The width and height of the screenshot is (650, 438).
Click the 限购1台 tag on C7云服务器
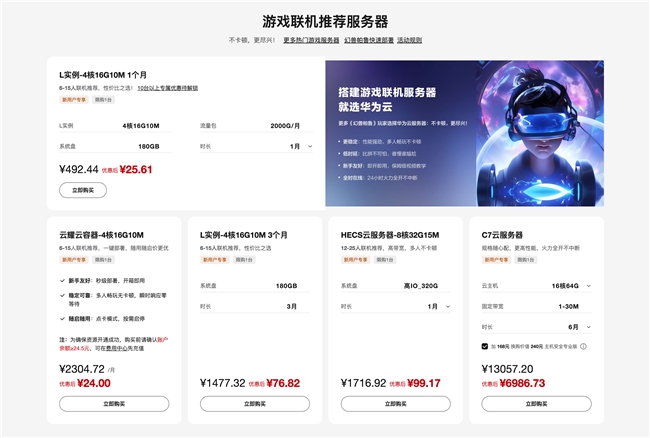(x=525, y=260)
